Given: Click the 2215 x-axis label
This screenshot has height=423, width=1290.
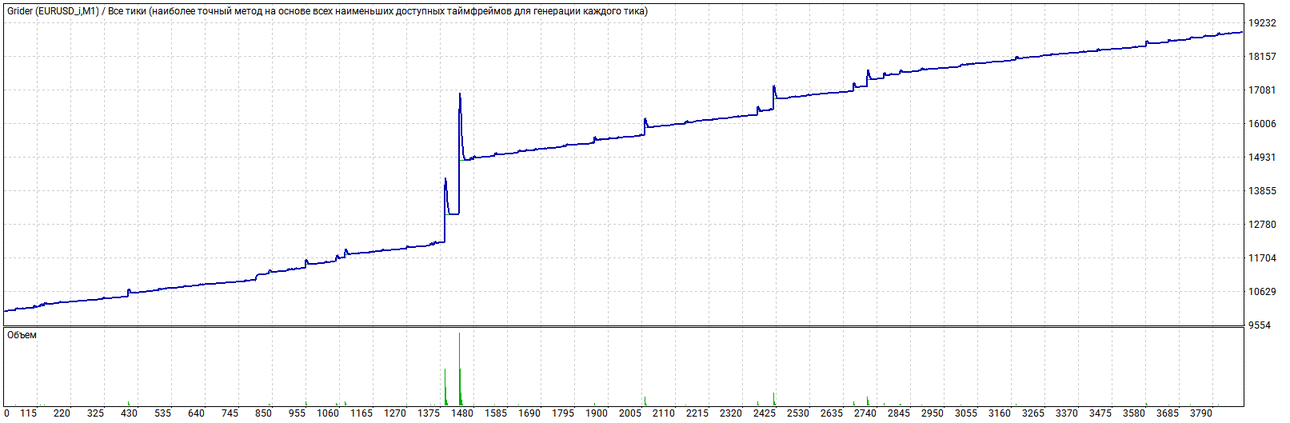Looking at the screenshot, I should coord(697,412).
